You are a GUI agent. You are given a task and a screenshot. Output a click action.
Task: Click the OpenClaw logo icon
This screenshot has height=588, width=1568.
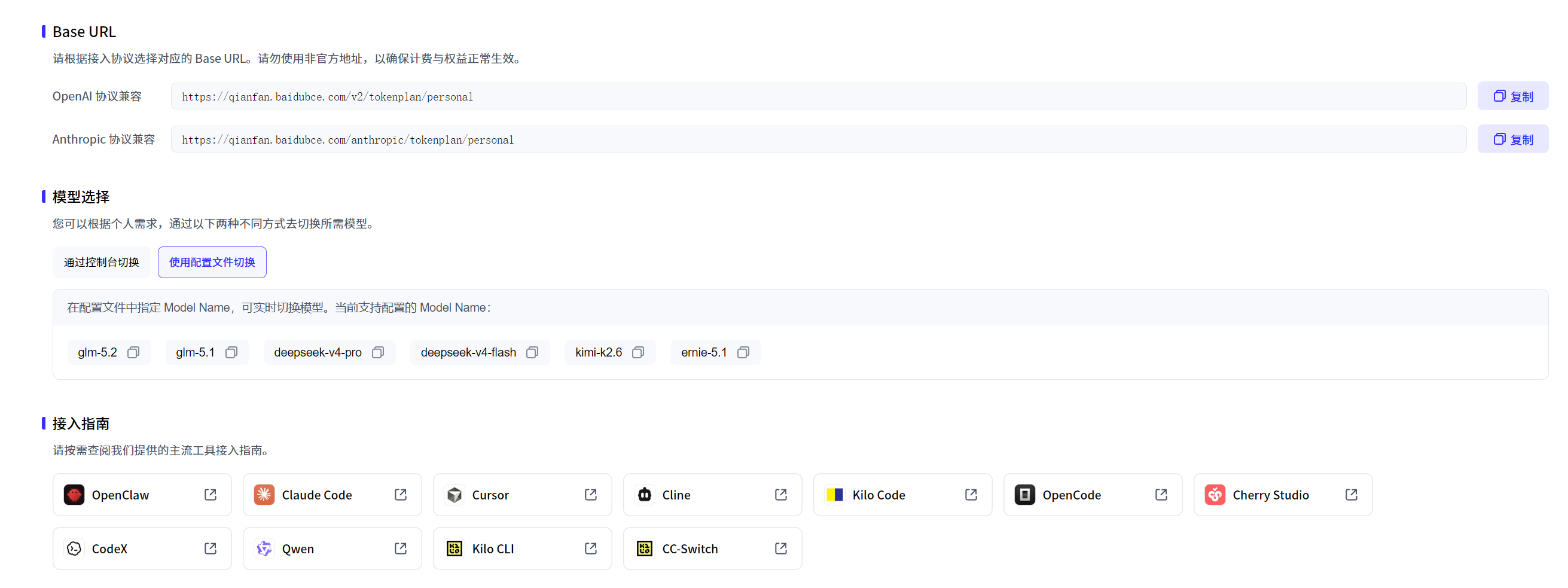(74, 495)
